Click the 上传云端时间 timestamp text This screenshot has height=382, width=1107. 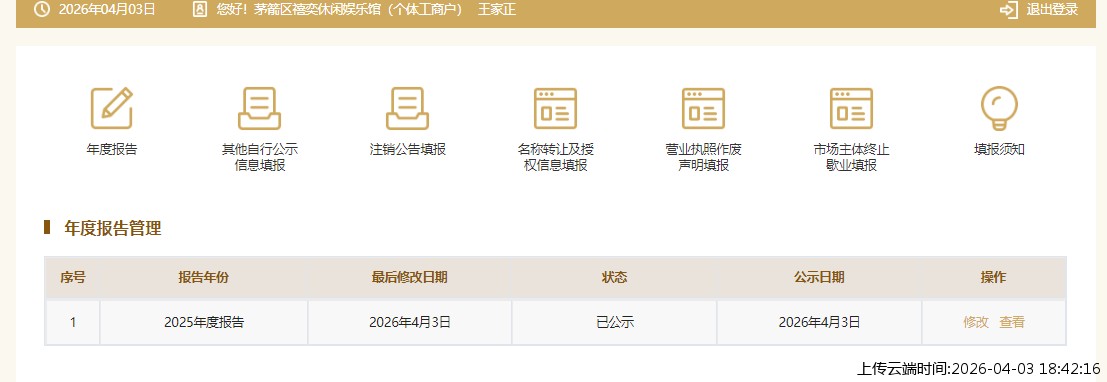979,369
